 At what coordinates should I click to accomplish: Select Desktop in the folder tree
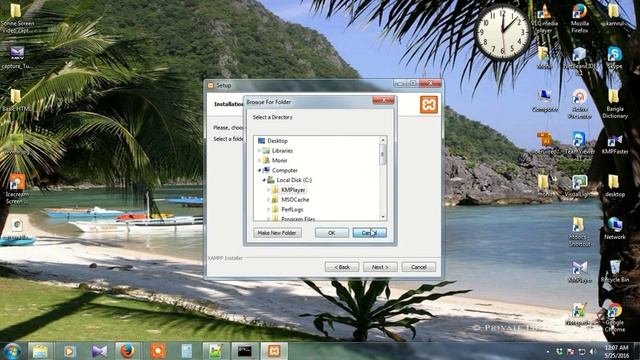point(277,141)
